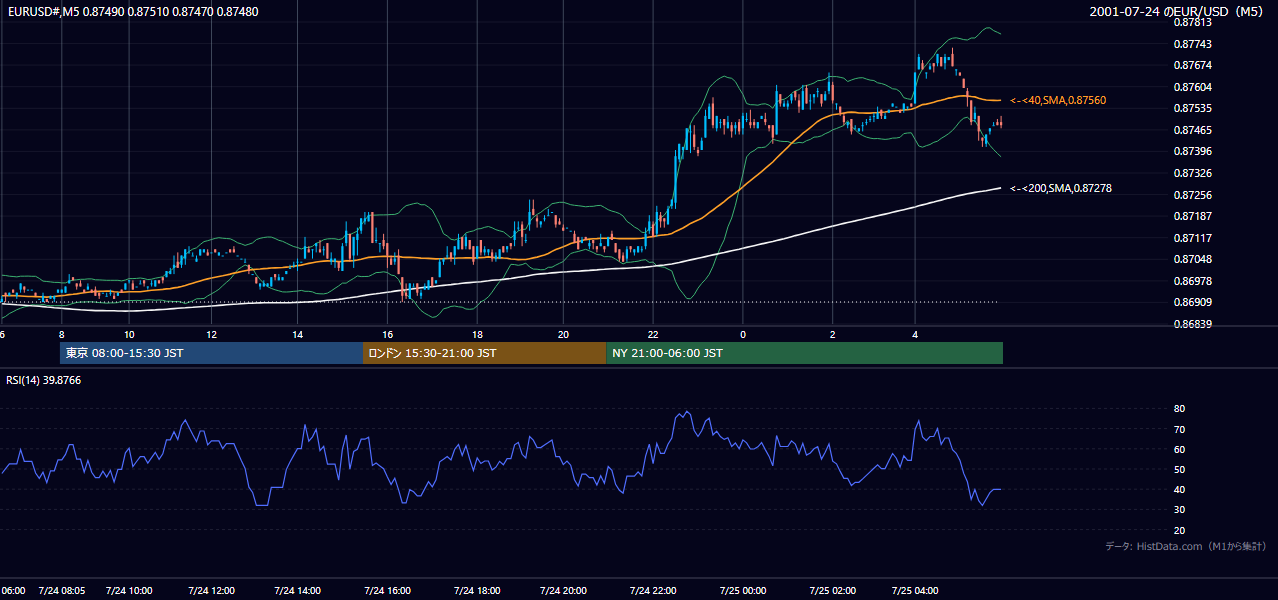Click the 7/24 18:00 bottom time label
This screenshot has height=600, width=1278.
(x=476, y=591)
